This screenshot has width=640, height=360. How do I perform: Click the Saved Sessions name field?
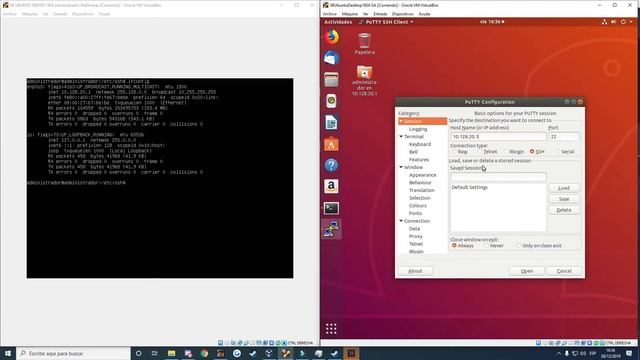point(498,177)
